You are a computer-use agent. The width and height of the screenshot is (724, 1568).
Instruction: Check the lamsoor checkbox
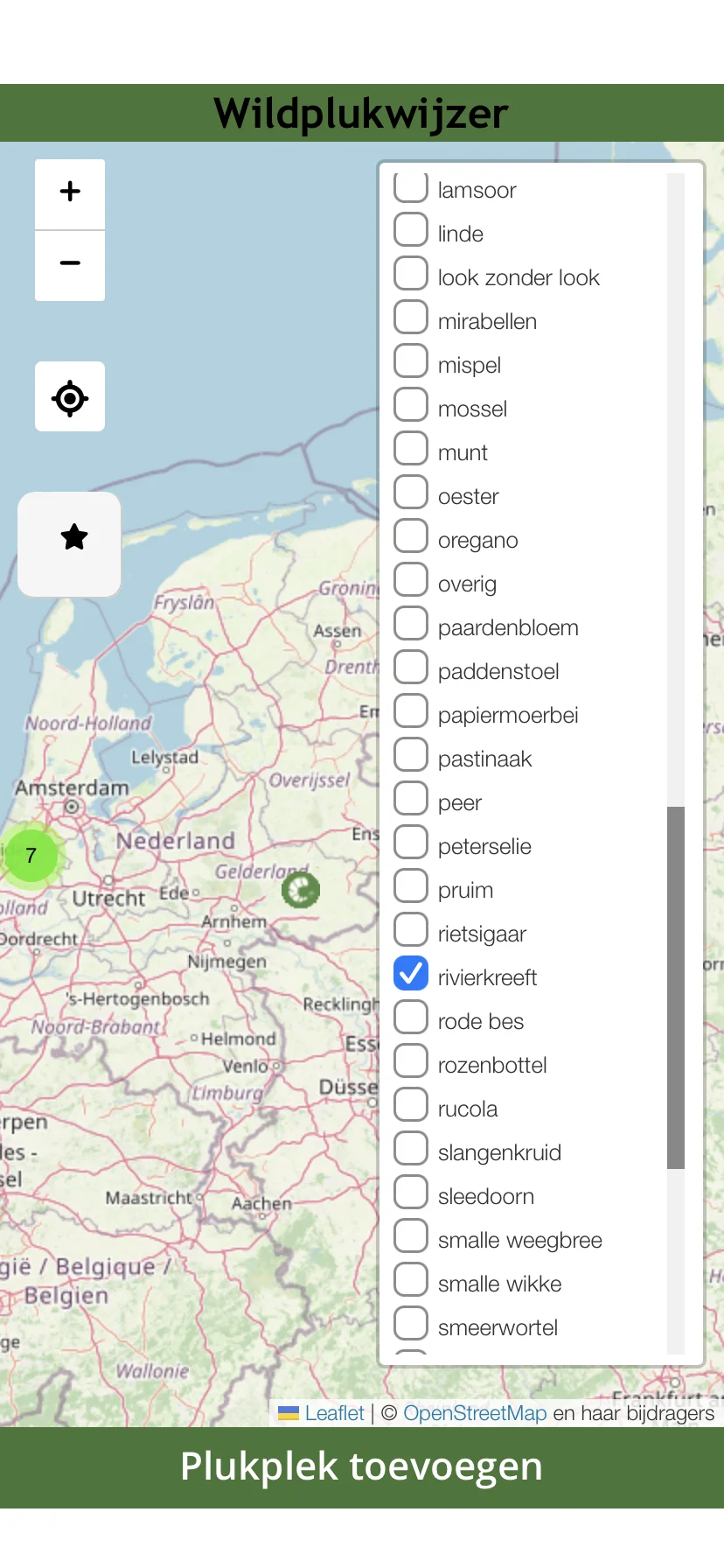[411, 186]
